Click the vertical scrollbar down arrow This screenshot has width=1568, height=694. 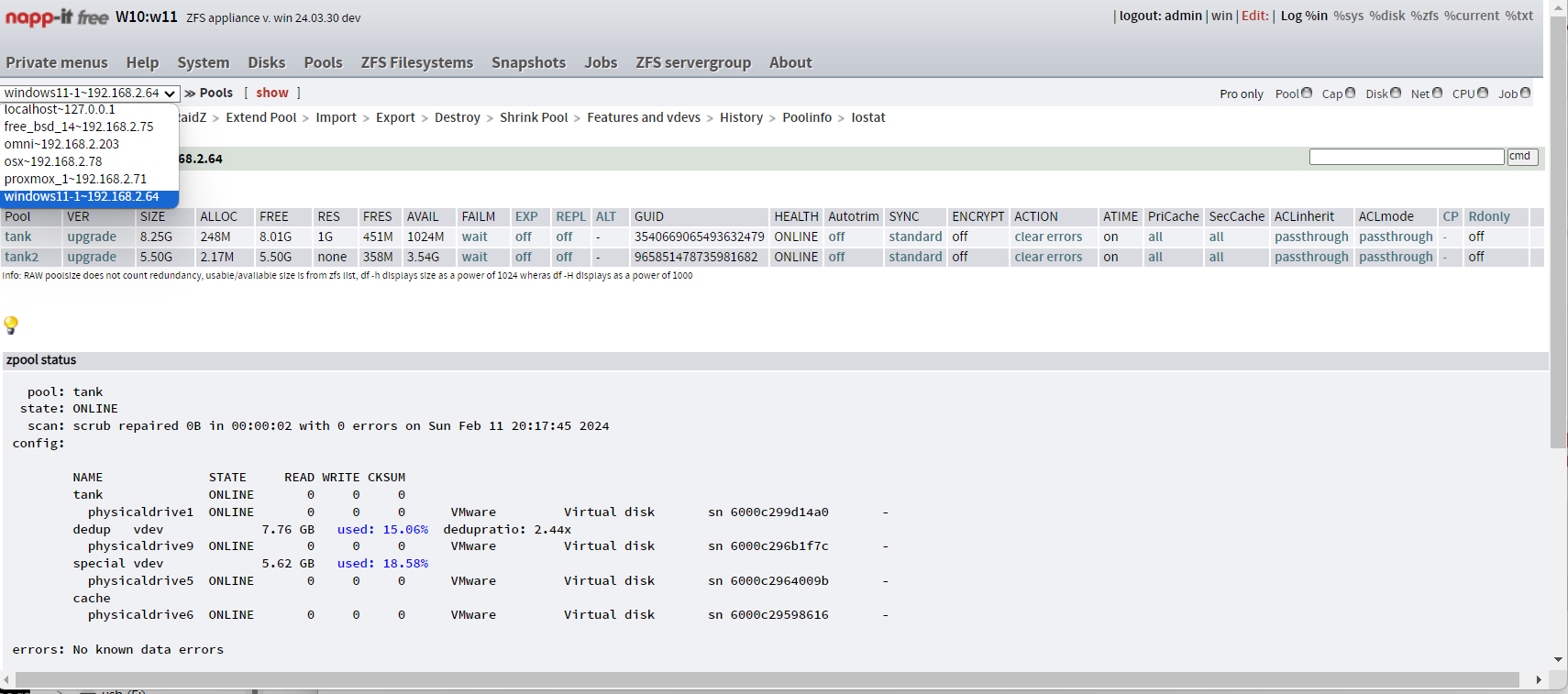(1558, 659)
